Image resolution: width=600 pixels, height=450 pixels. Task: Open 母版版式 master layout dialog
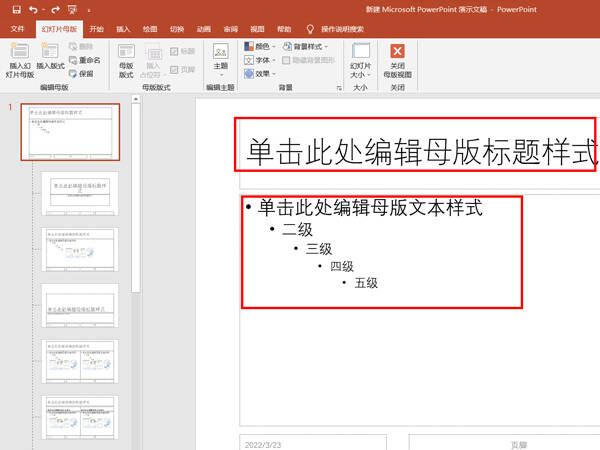pyautogui.click(x=126, y=60)
